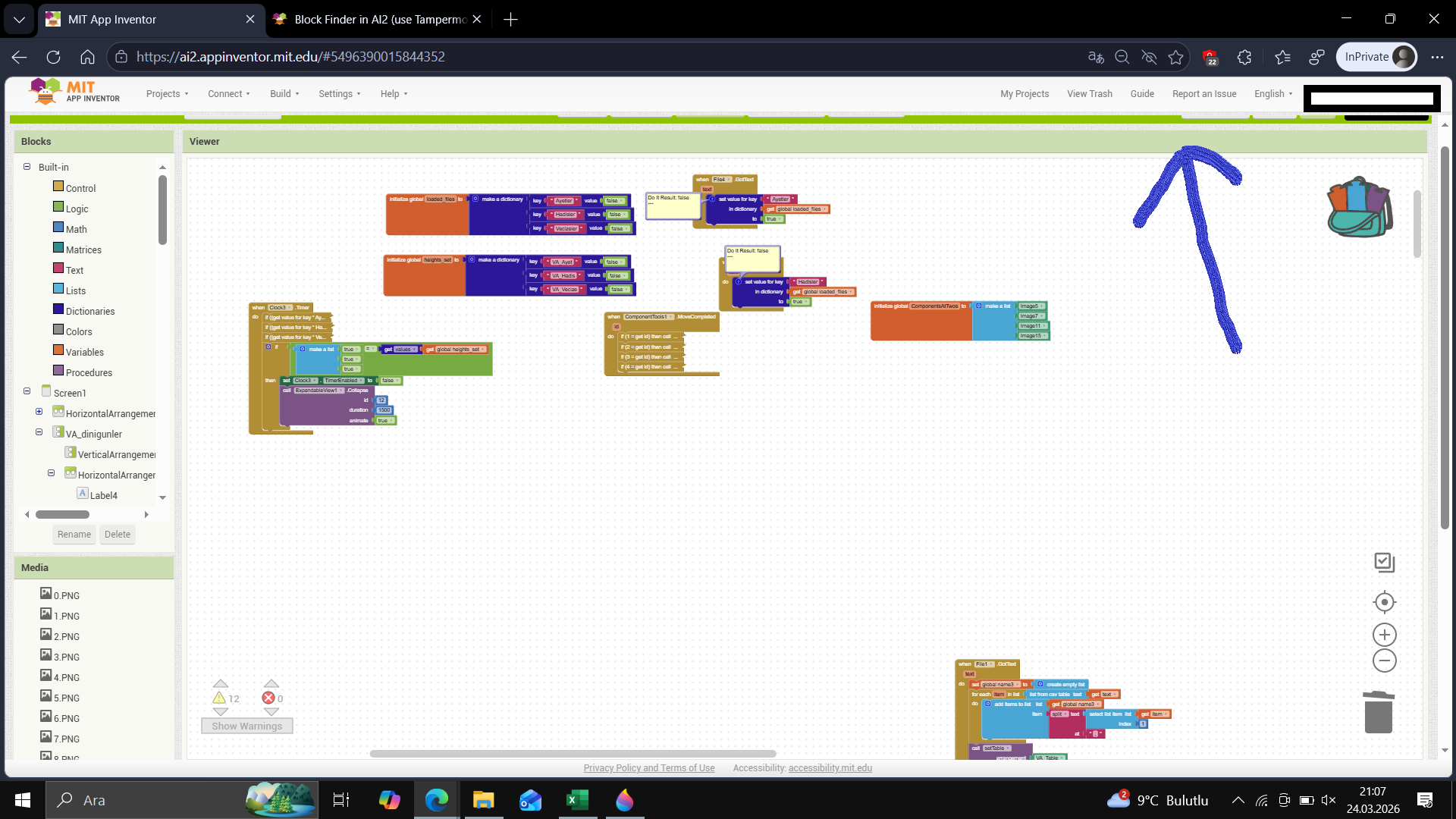Click the workspace trash can icon
The height and width of the screenshot is (819, 1456).
pyautogui.click(x=1378, y=712)
